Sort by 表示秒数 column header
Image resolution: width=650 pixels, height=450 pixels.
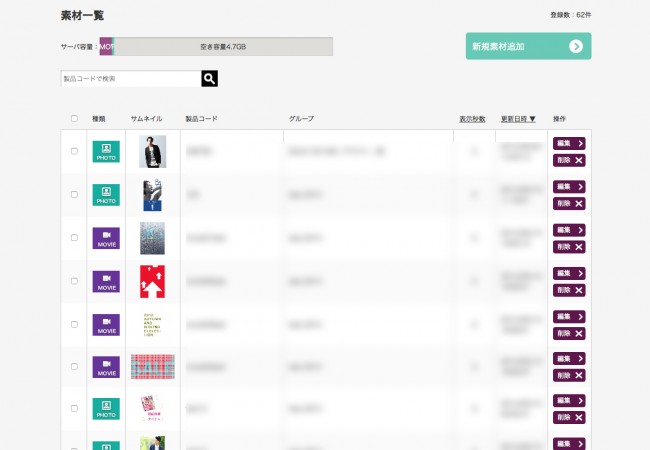[x=472, y=119]
